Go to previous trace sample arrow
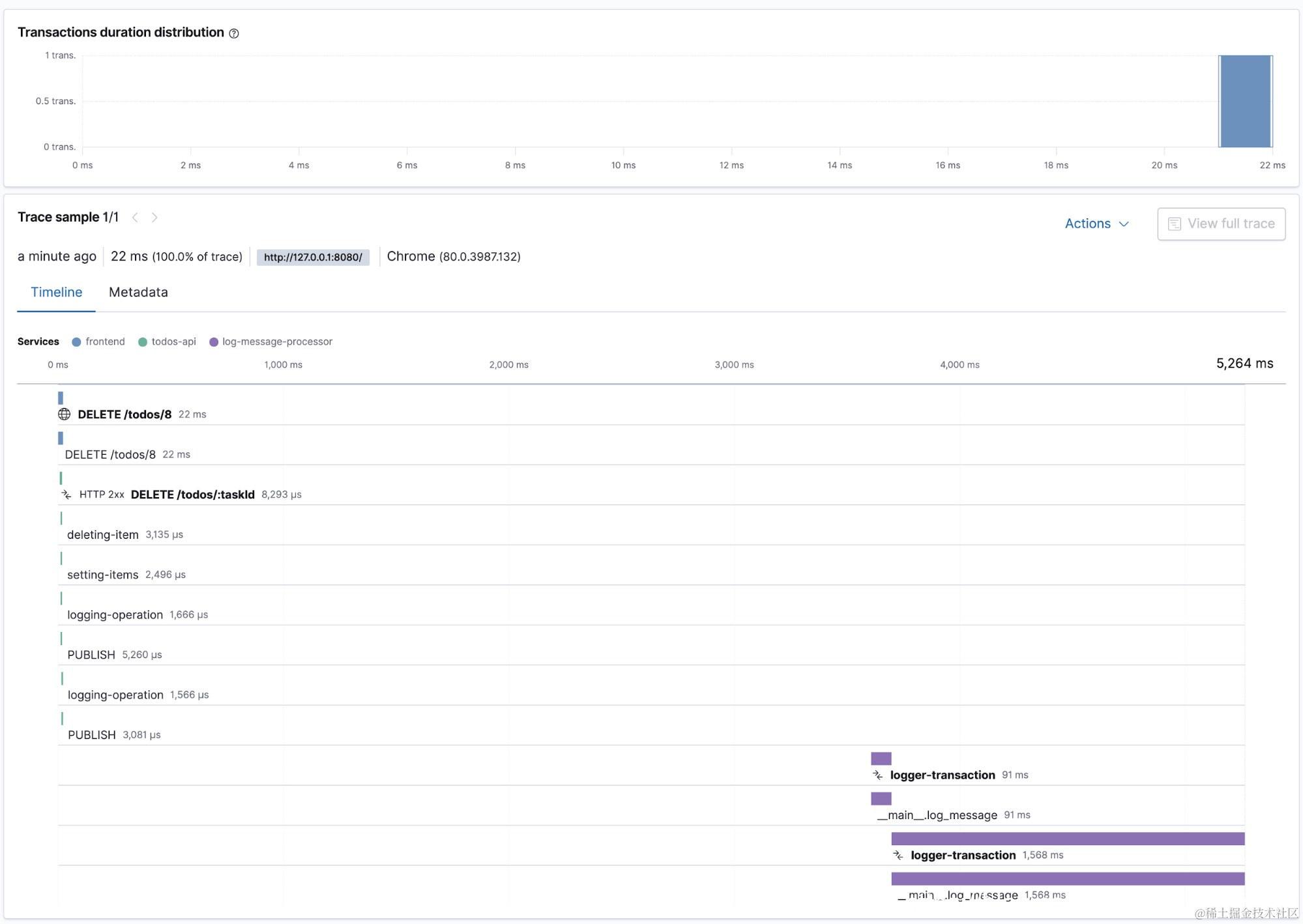The height and width of the screenshot is (924, 1303). click(135, 218)
